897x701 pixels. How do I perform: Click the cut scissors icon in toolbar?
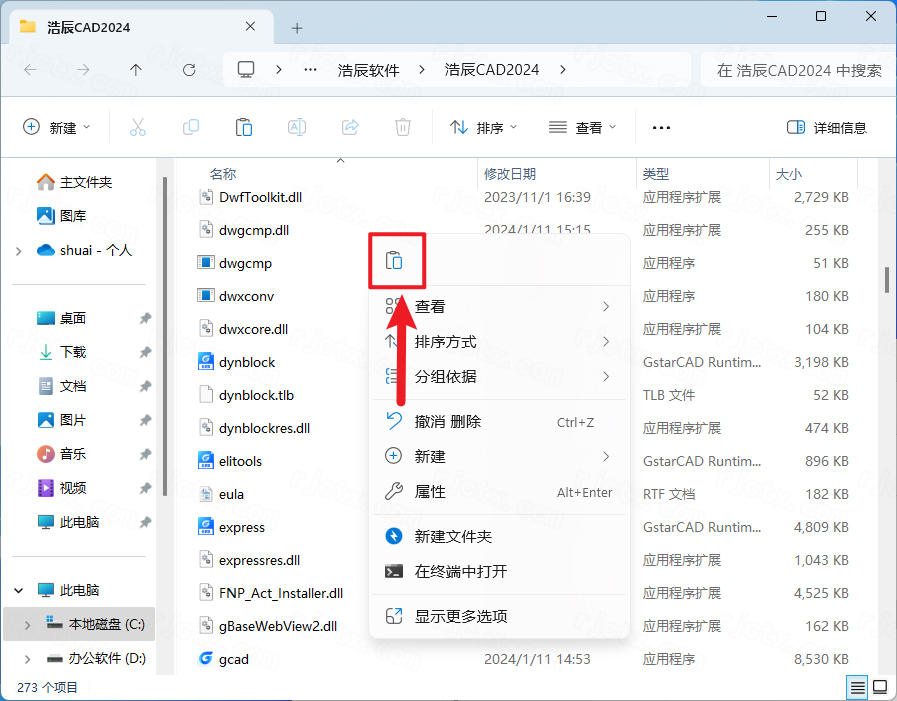138,127
